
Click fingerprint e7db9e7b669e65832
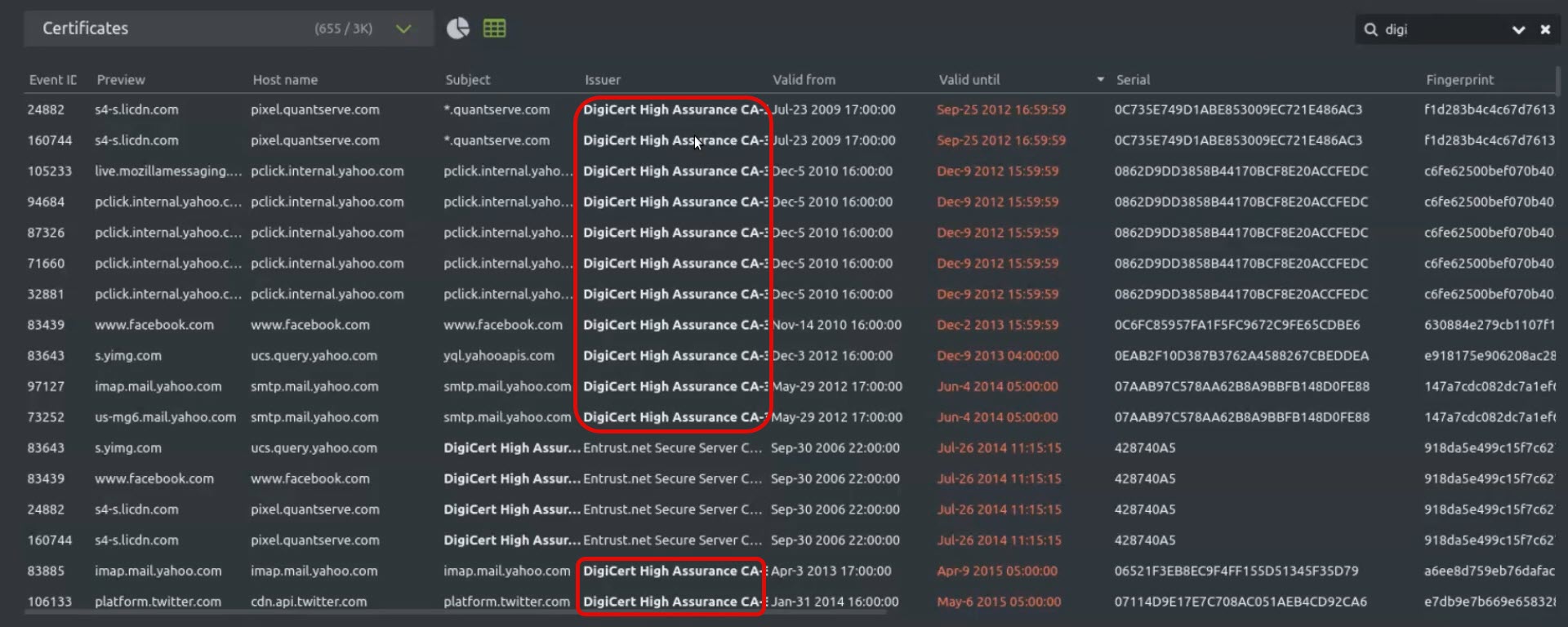1490,602
